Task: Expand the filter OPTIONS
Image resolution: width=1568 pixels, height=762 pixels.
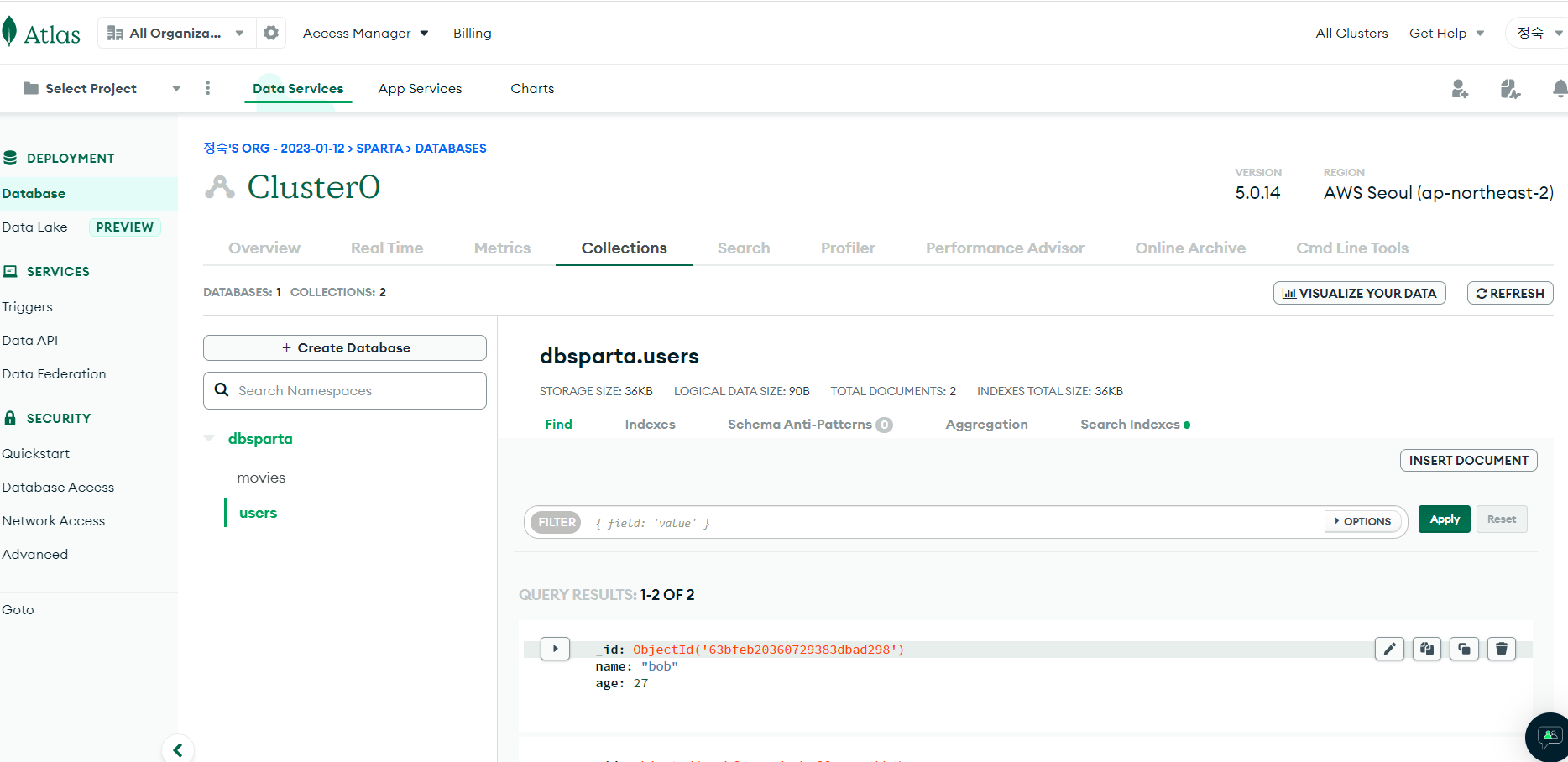Action: [1363, 521]
